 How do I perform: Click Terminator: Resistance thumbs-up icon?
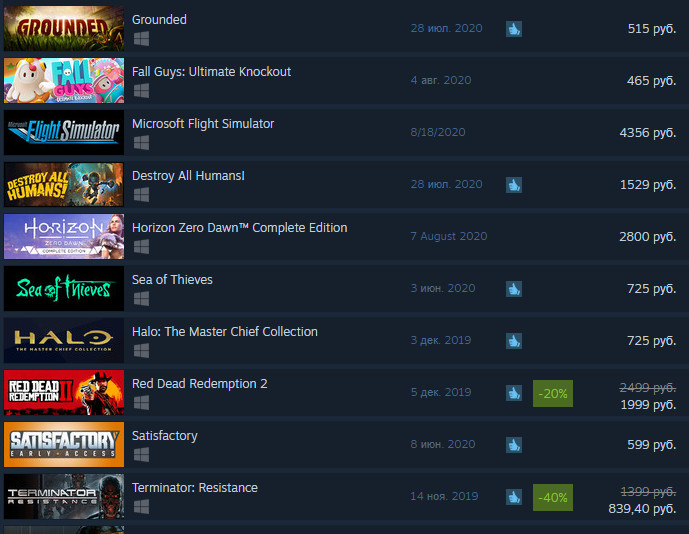(x=514, y=497)
